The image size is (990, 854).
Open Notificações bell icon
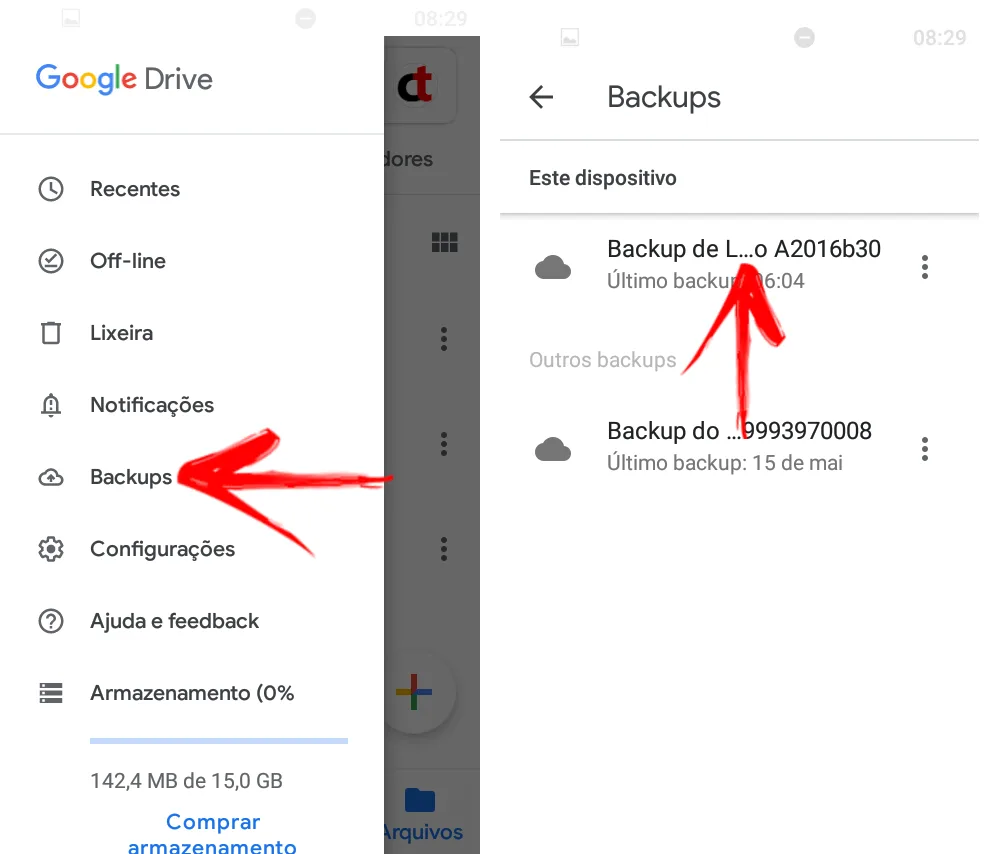tap(51, 405)
